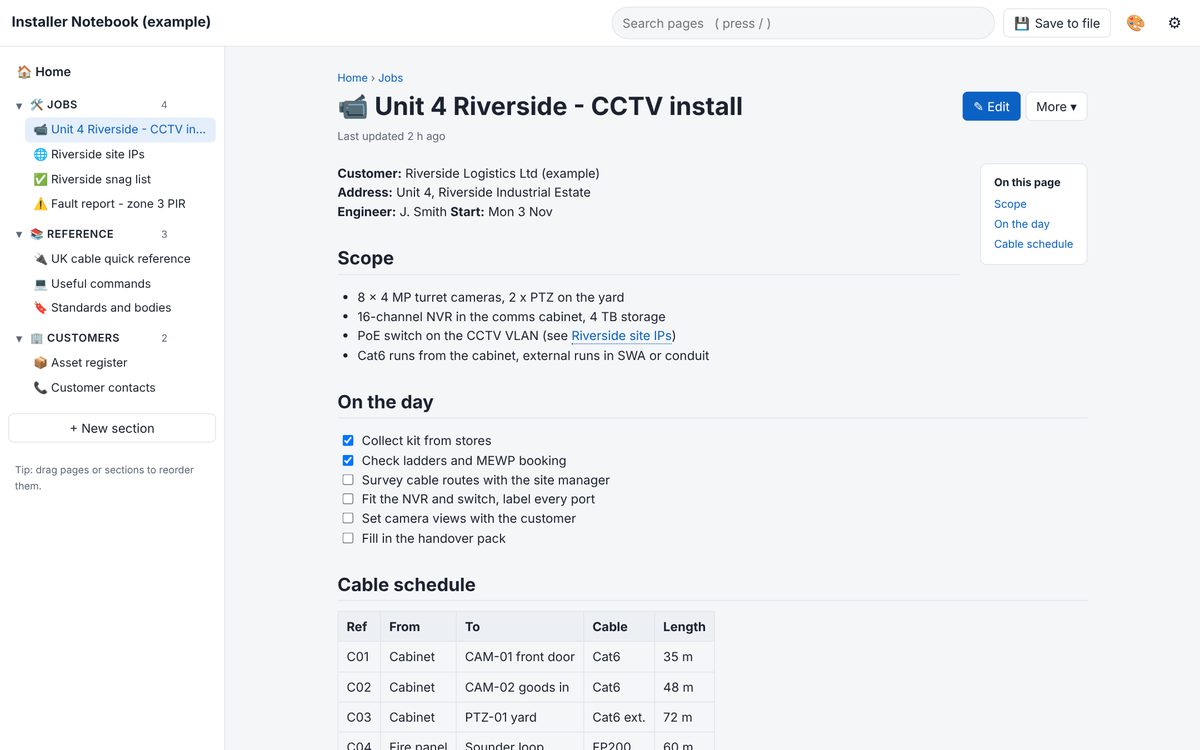This screenshot has height=750, width=1200.
Task: Click the package icon of Asset register
Action: click(x=40, y=363)
